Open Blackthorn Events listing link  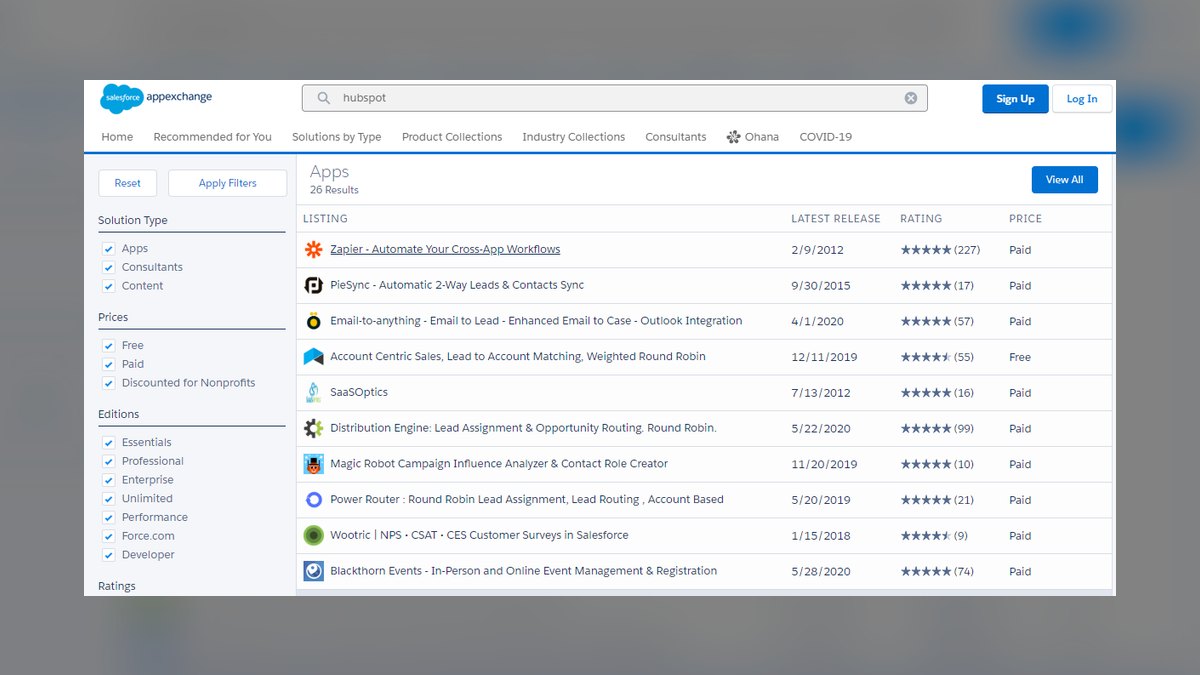point(523,571)
